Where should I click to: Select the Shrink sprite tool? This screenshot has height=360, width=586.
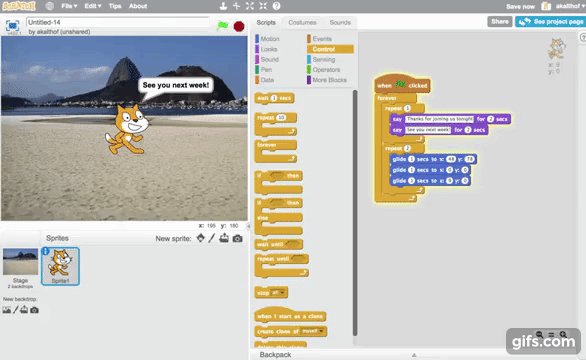click(263, 6)
